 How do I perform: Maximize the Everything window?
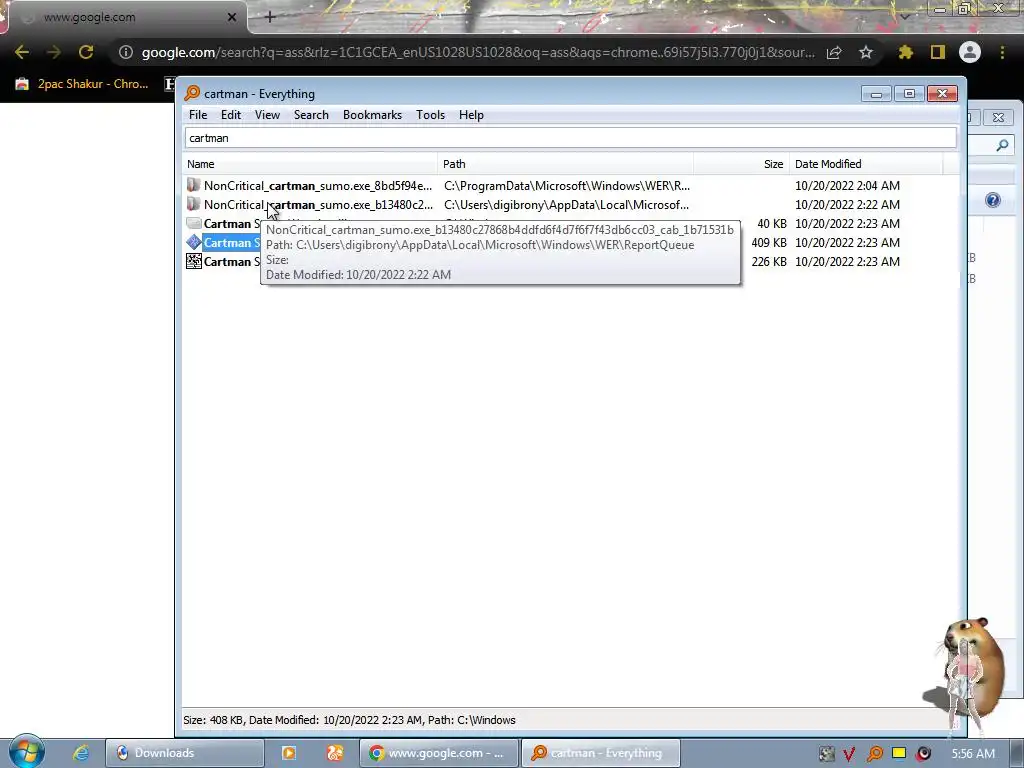[x=908, y=94]
